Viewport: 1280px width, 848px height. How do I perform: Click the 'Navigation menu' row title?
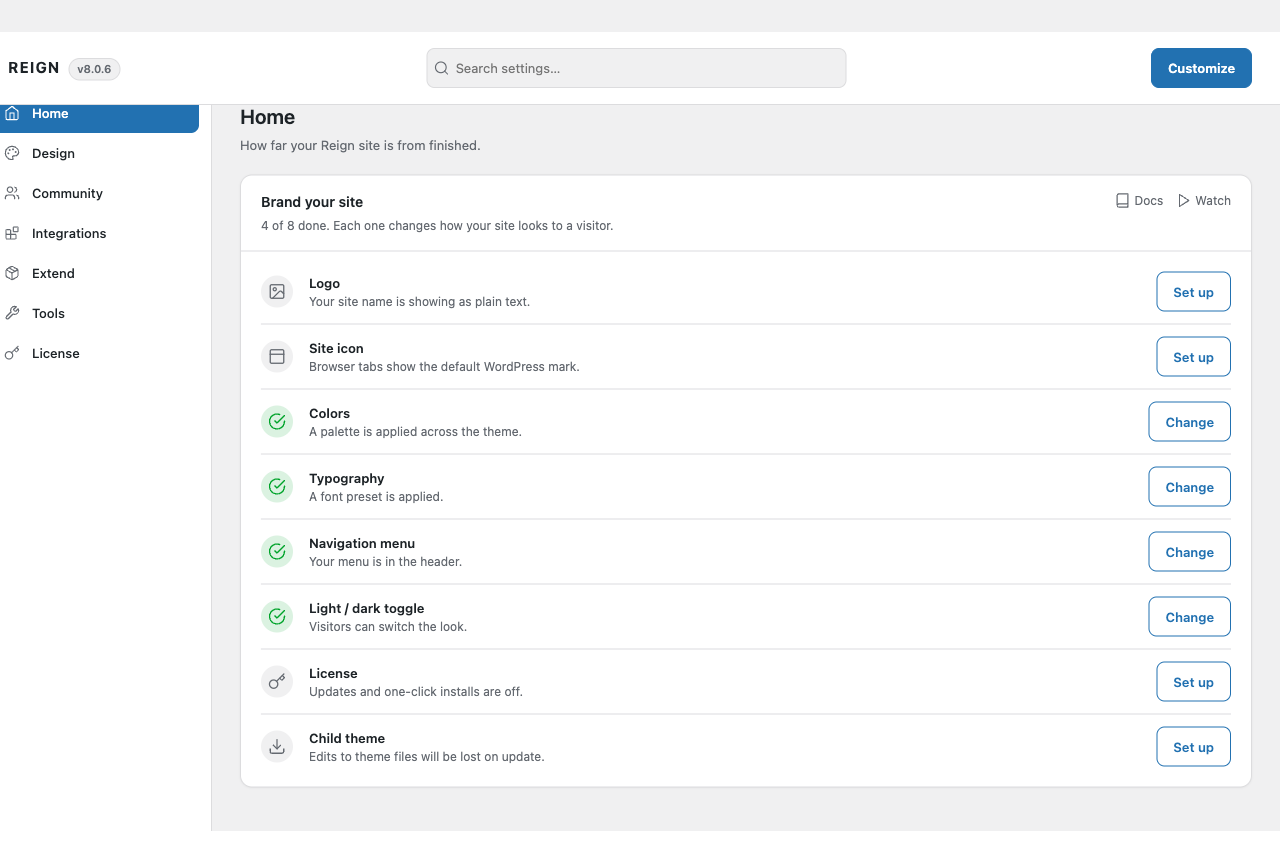point(361,543)
